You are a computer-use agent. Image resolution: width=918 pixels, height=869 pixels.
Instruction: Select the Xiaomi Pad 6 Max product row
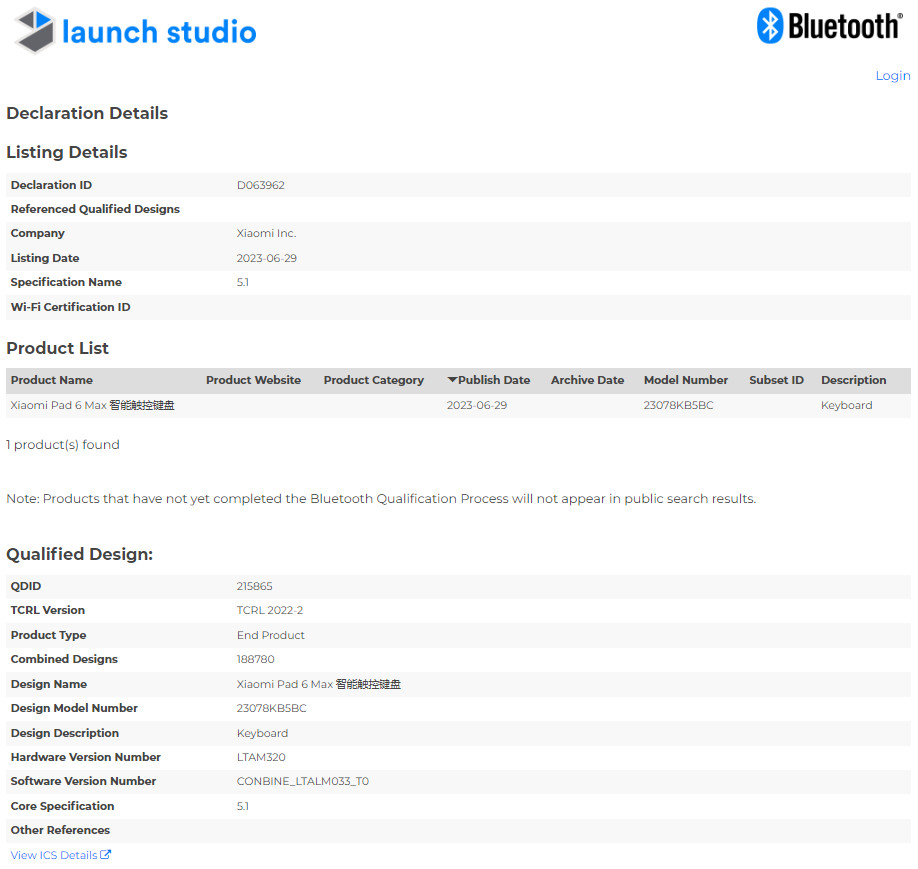(92, 406)
